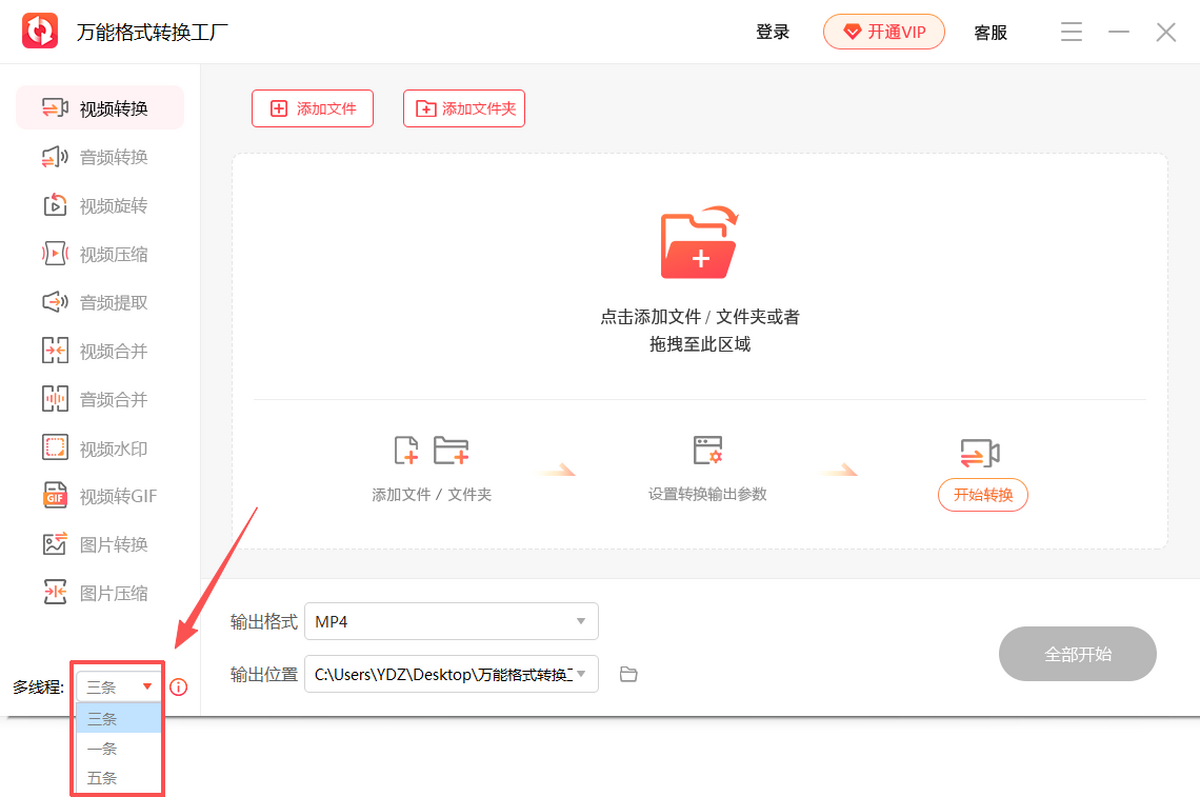Click the 登录 link
Screen dimensions: 1200x797
click(773, 31)
